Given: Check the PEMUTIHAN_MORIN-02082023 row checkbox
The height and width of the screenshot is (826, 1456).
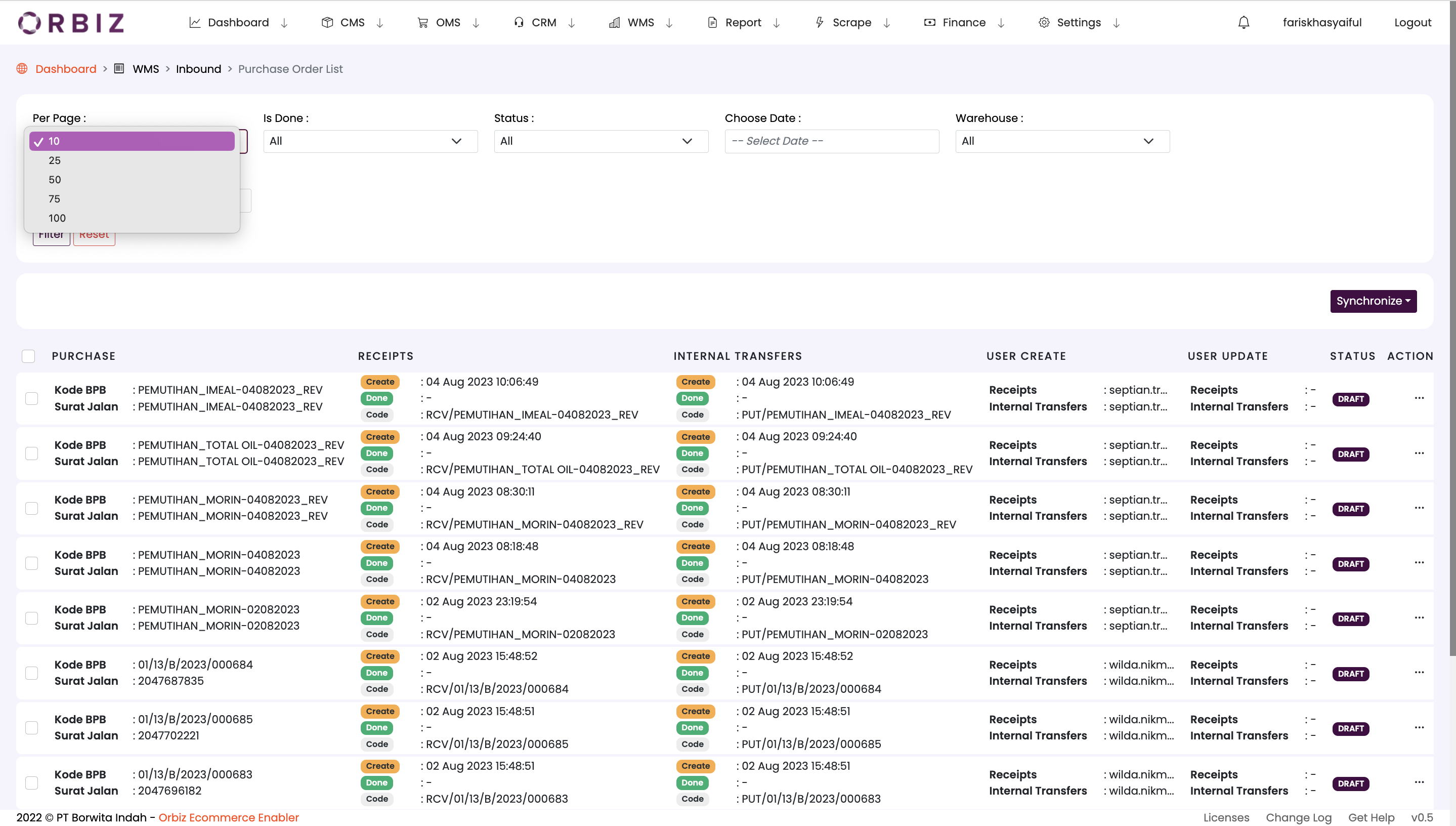Looking at the screenshot, I should point(32,618).
